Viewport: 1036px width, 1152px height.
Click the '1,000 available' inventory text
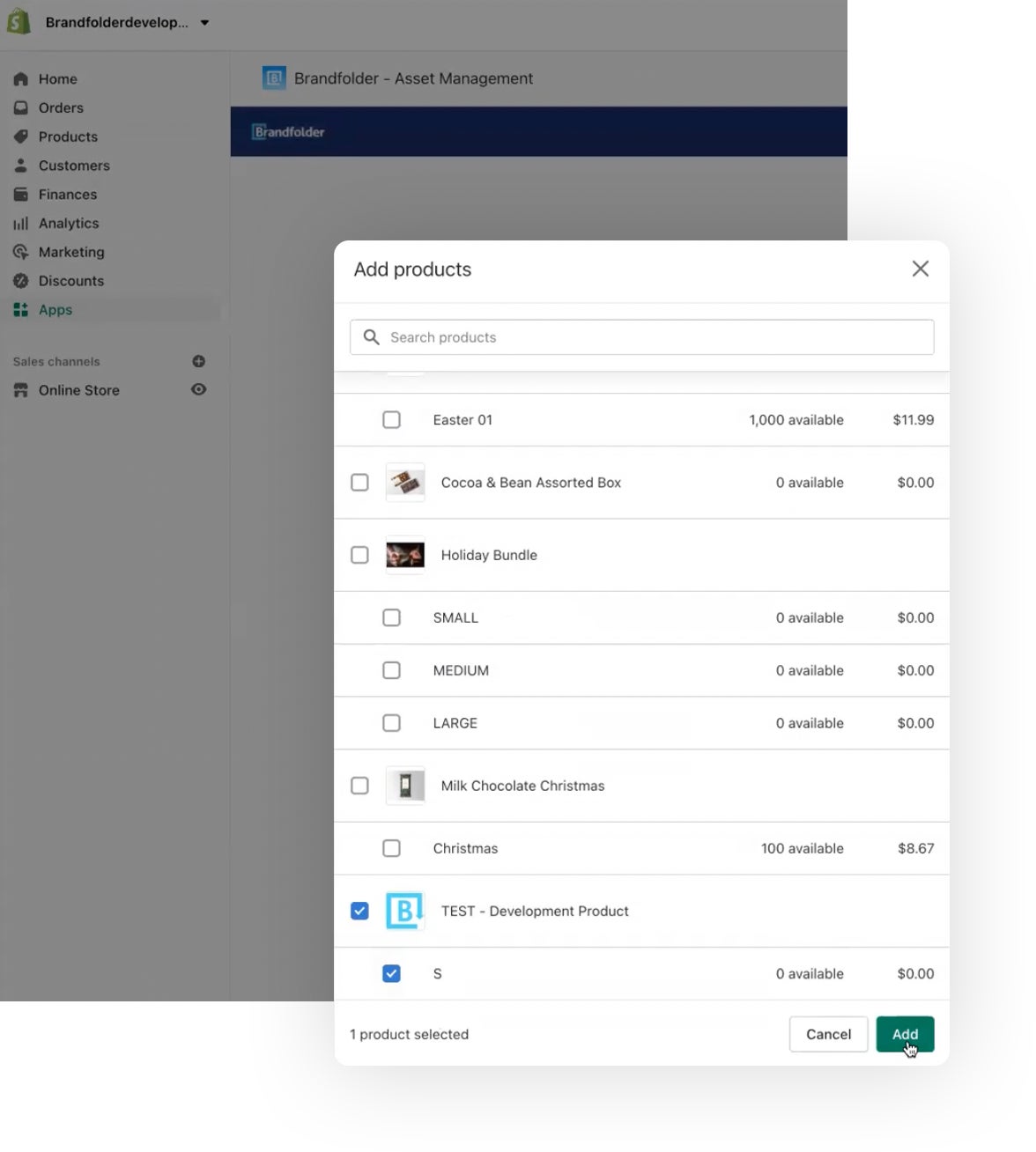click(796, 420)
